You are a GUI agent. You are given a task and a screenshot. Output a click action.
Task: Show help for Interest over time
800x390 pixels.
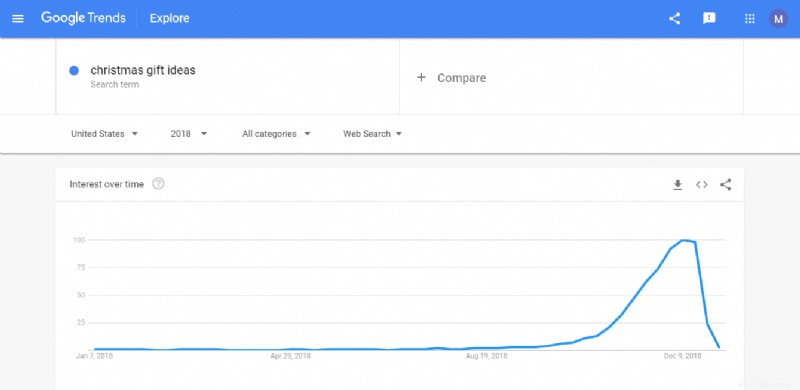tap(158, 184)
